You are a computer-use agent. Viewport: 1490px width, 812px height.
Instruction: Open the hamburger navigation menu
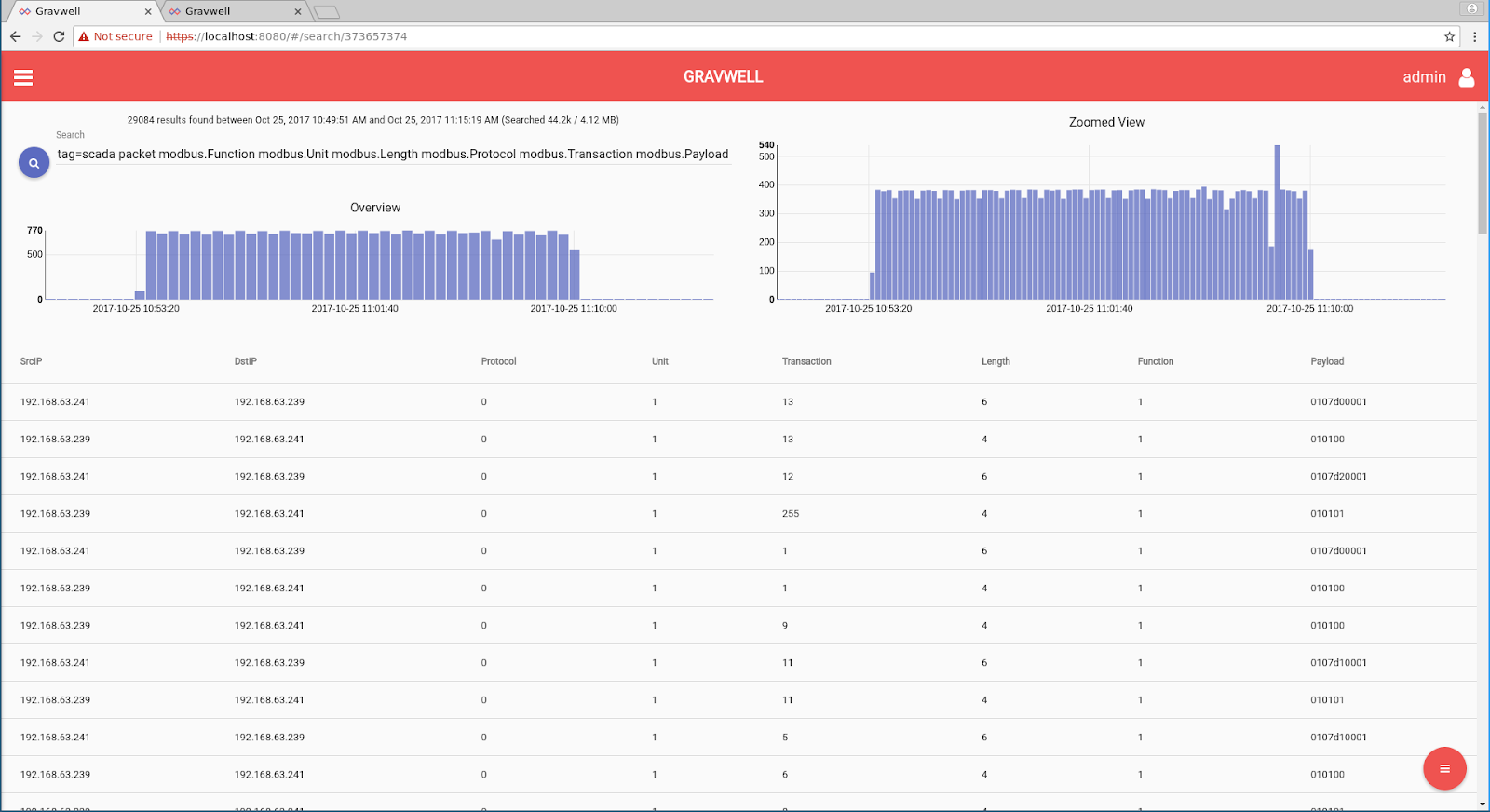point(23,77)
